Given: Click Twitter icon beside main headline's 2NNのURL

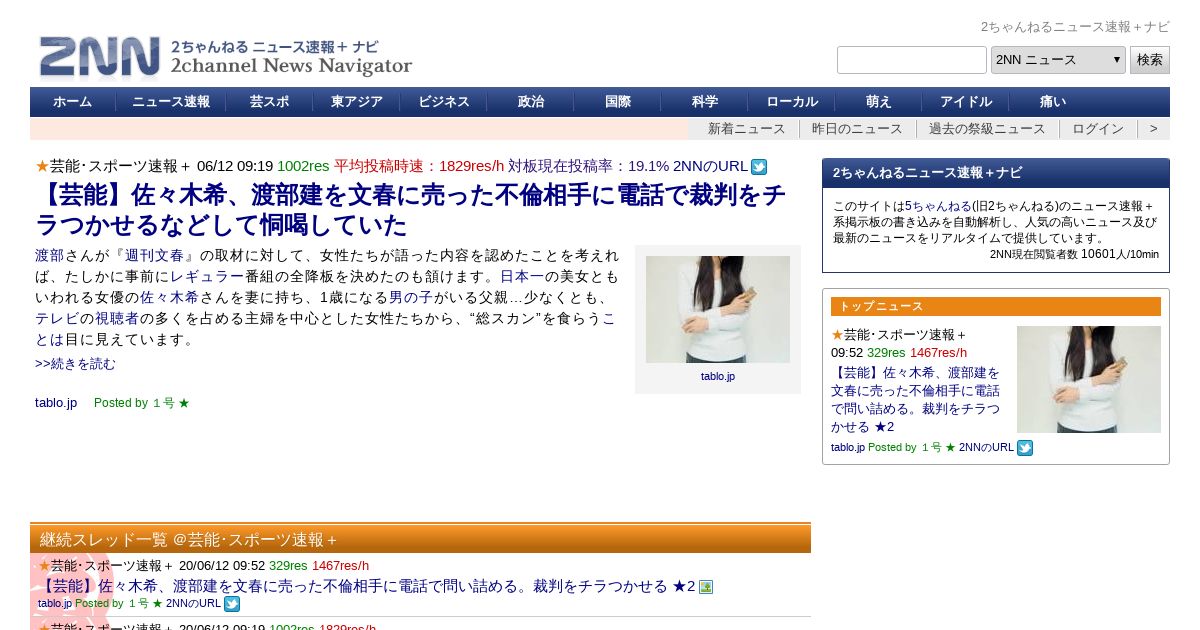Looking at the screenshot, I should click(759, 167).
